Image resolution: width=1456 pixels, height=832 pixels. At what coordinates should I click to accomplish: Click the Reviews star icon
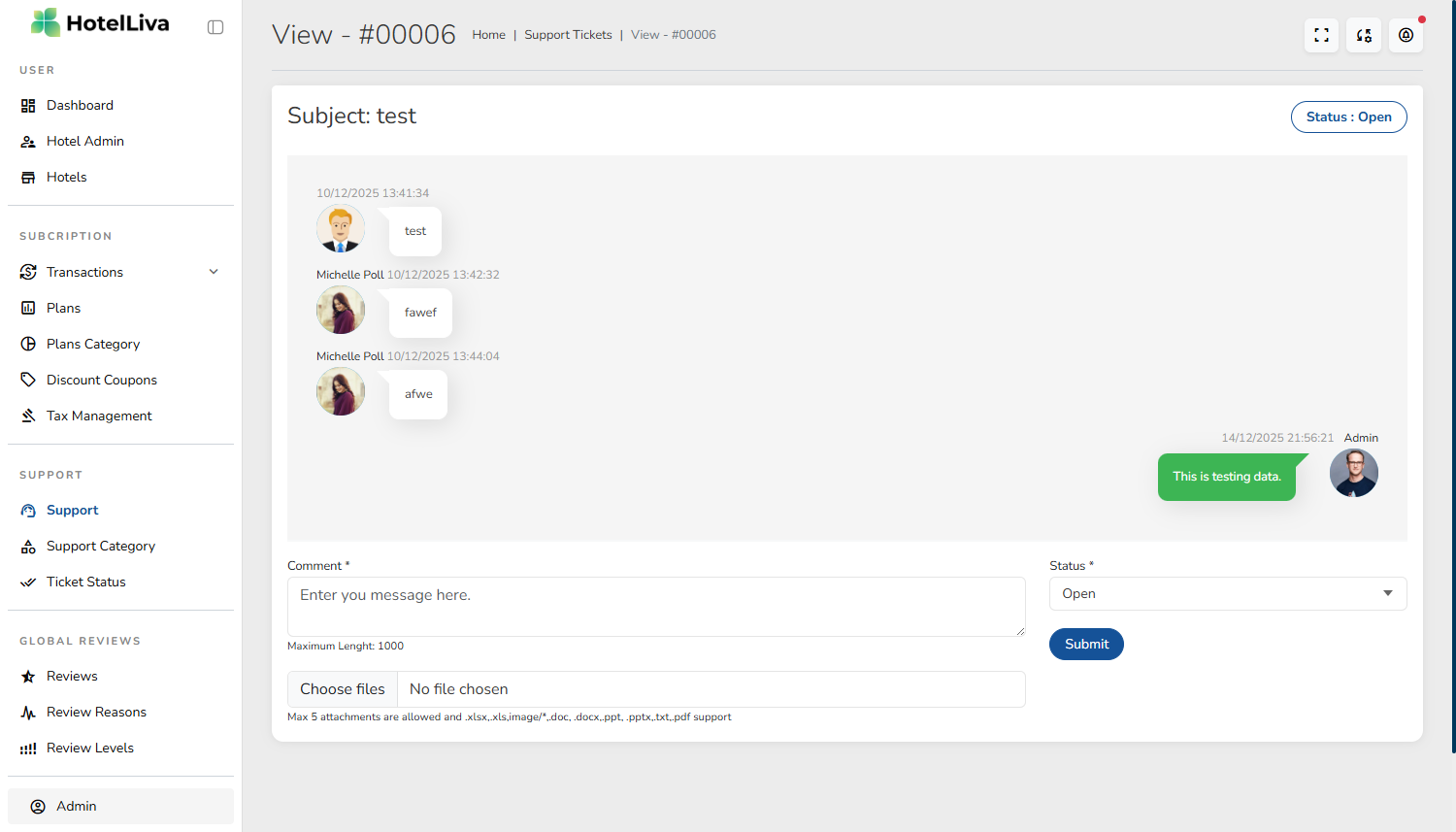click(28, 677)
